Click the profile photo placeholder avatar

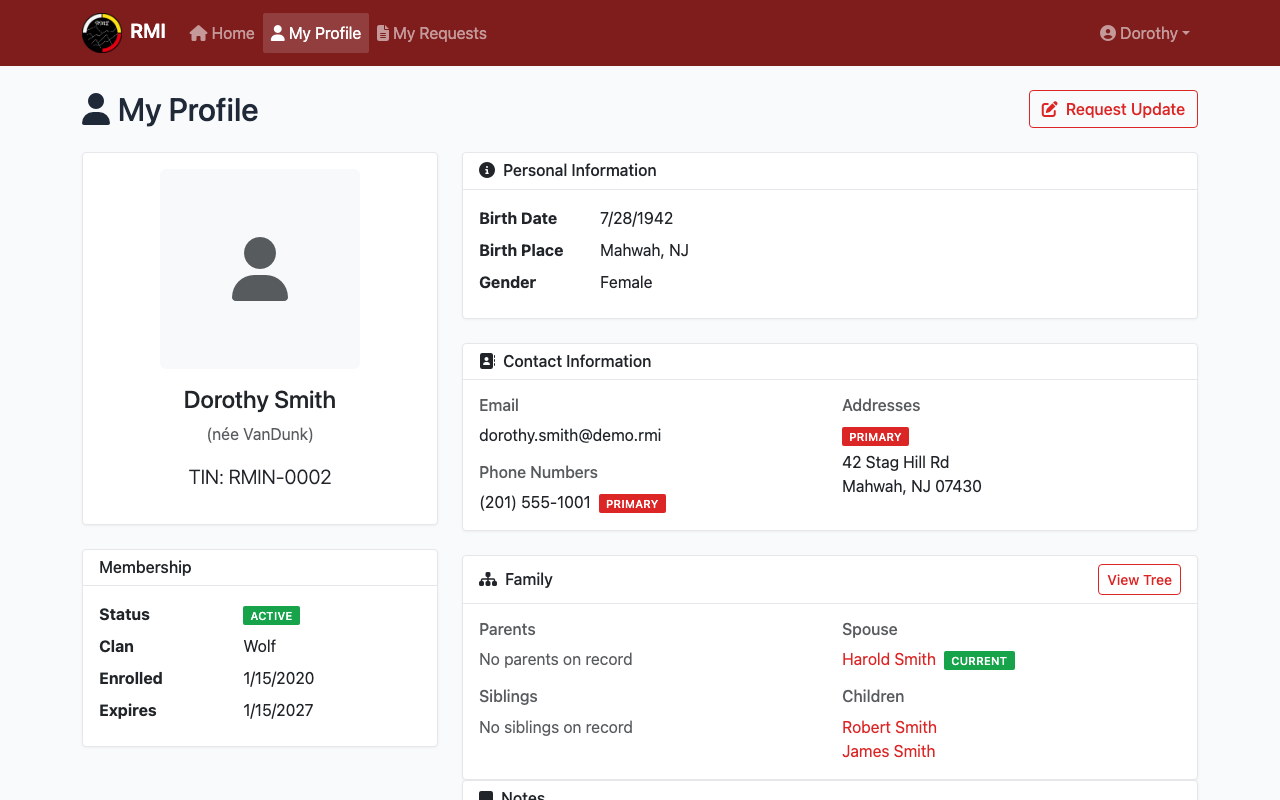point(260,269)
